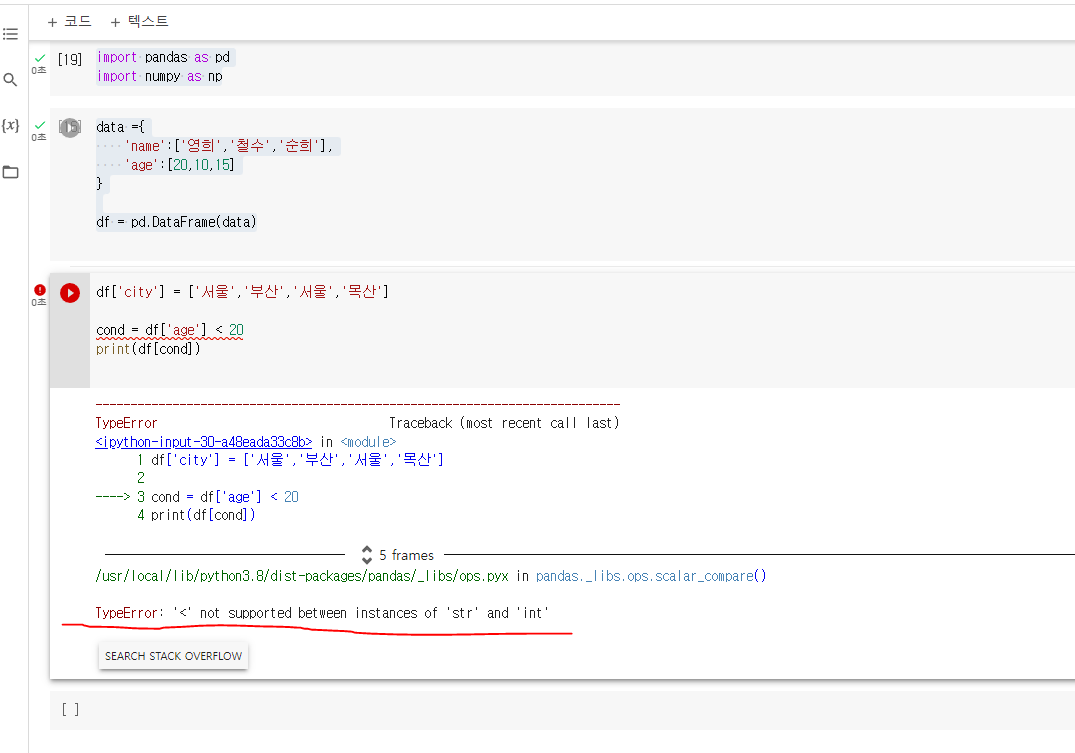Screen dimensions: 1075x753
Task: Run the data dictionary cell play button
Action: (x=70, y=128)
